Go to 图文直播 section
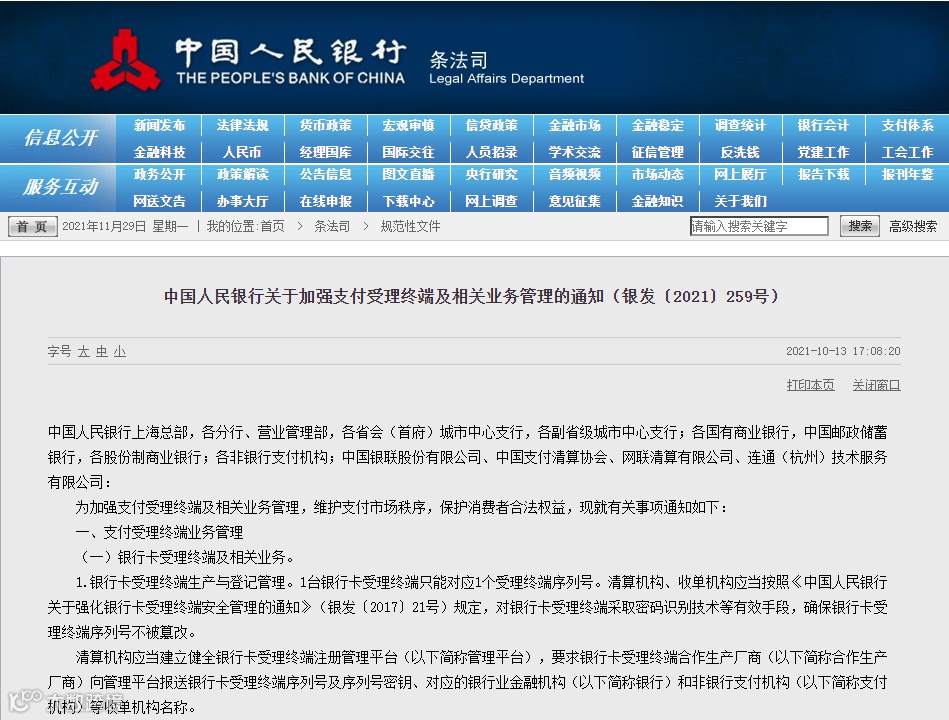The image size is (949, 720). [x=408, y=174]
